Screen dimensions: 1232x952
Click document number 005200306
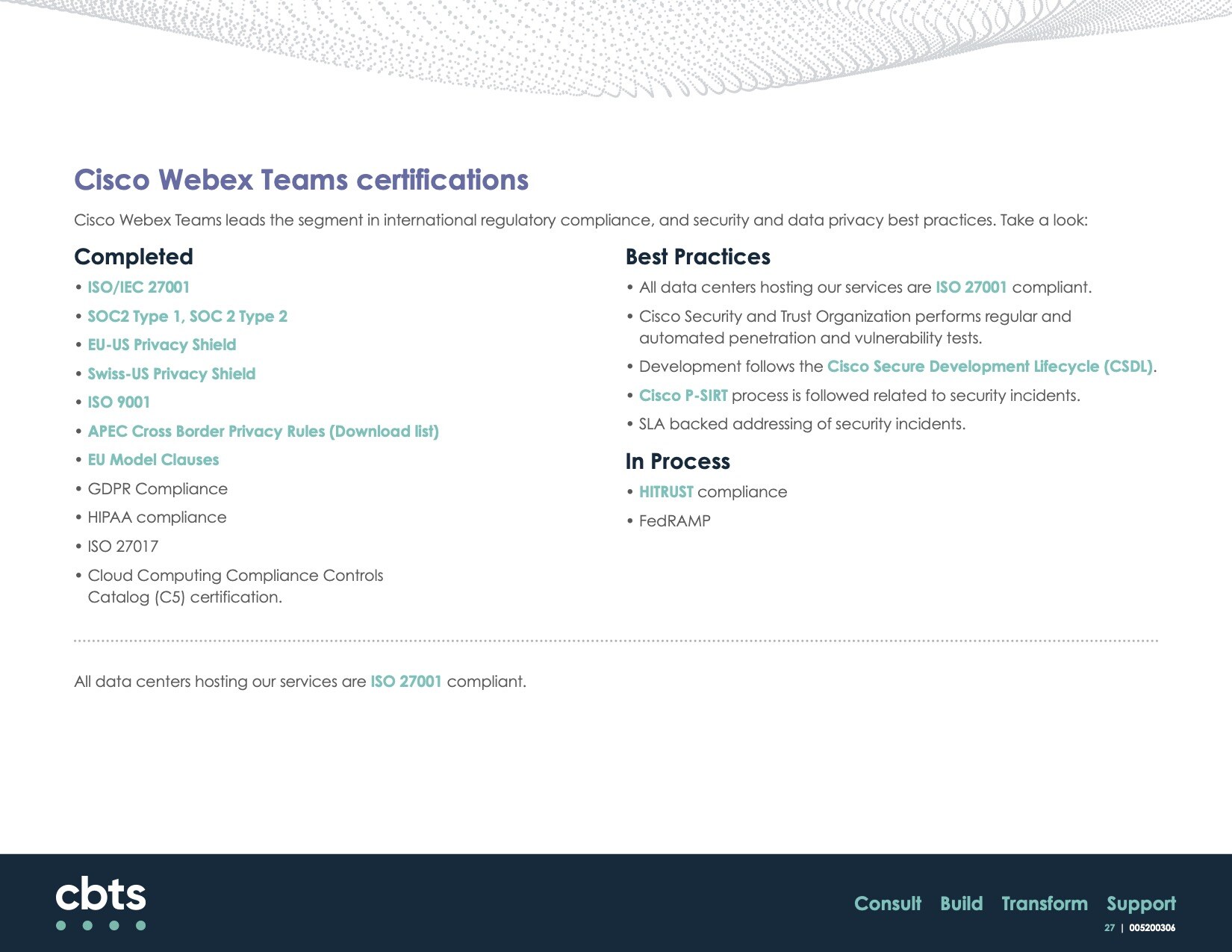[1152, 928]
